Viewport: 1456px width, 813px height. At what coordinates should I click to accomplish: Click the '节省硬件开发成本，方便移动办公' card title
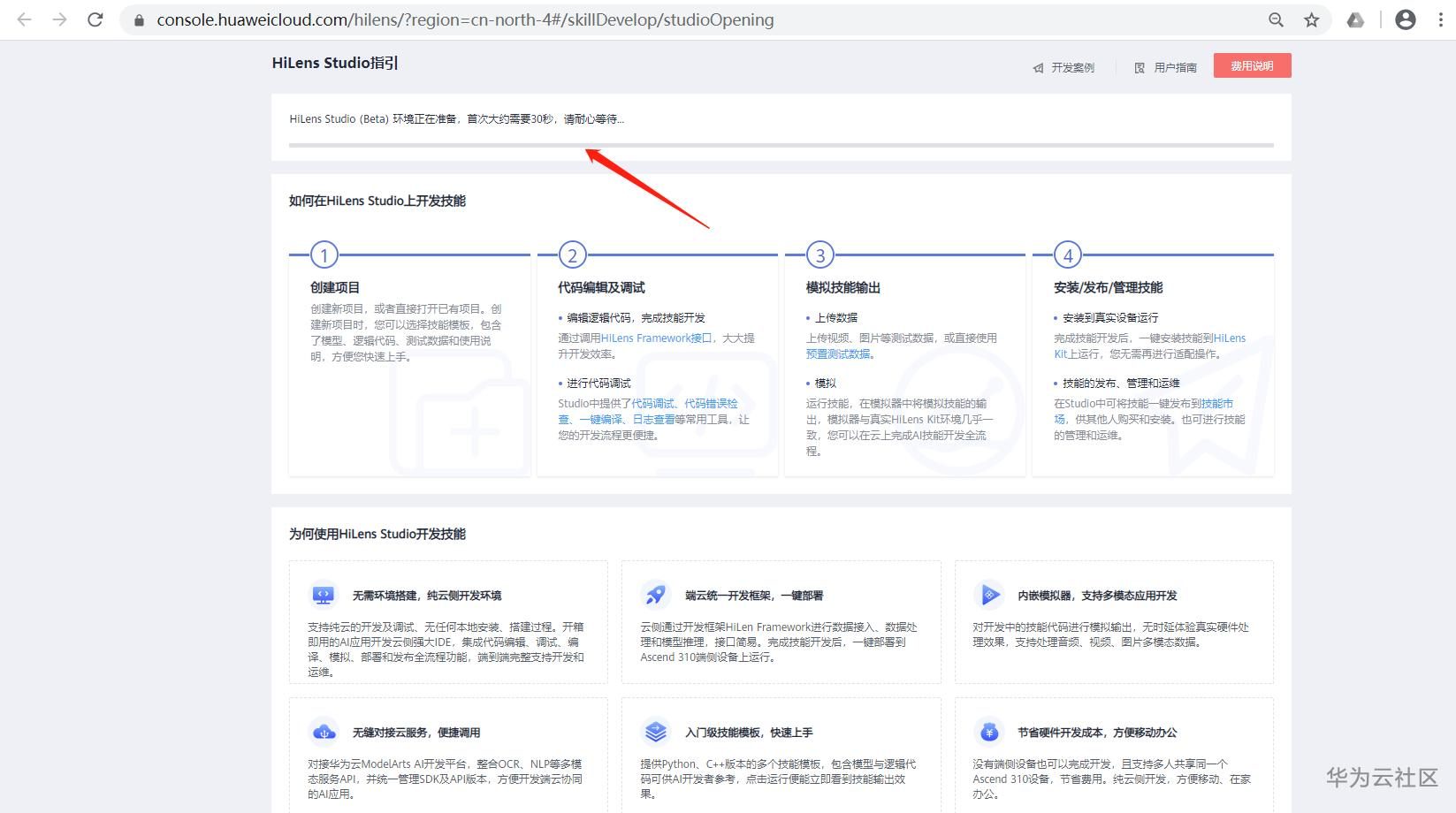1097,733
